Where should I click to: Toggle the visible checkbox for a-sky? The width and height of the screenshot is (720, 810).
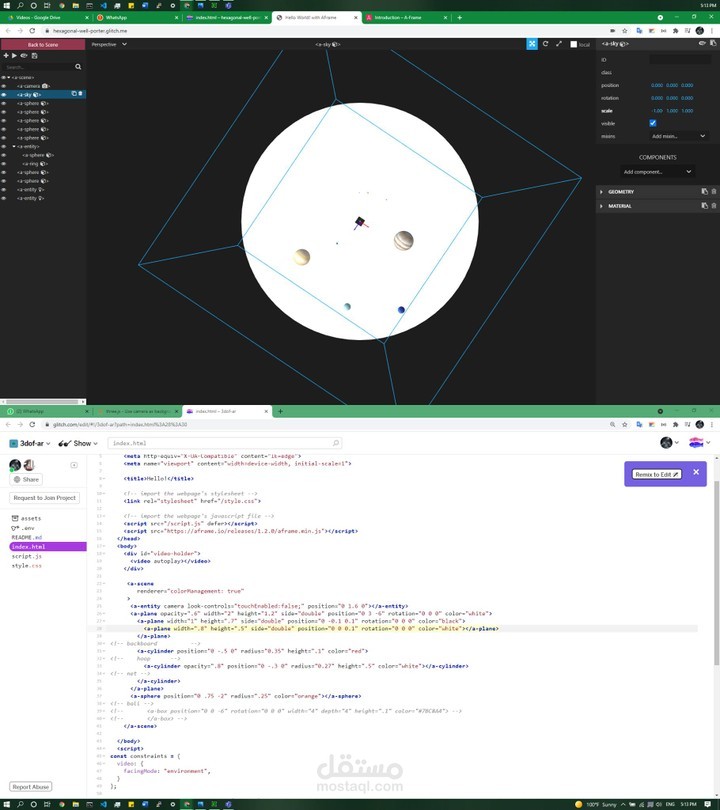click(x=653, y=123)
